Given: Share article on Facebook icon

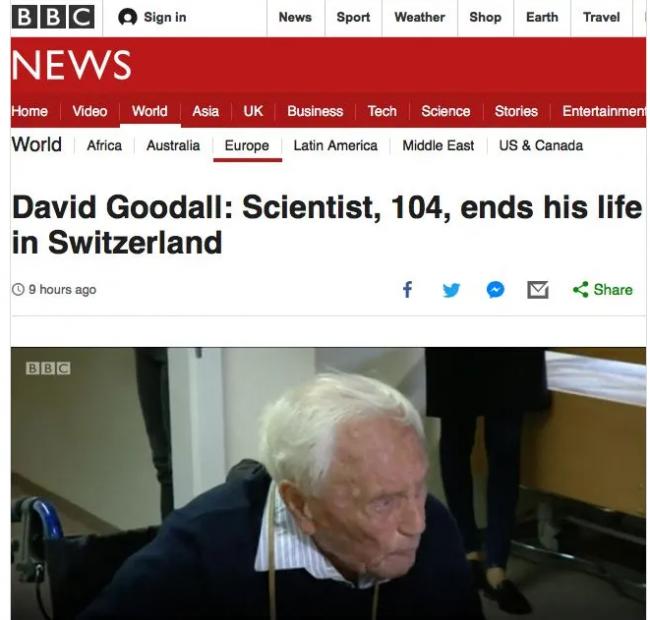Looking at the screenshot, I should (x=407, y=290).
